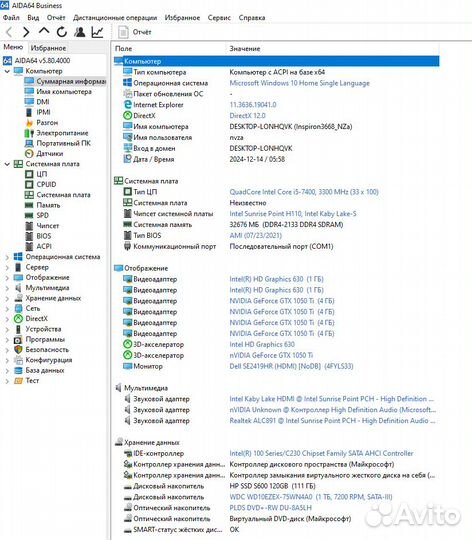This screenshot has width=472, height=540.
Task: Open the Сервис menu
Action: pyautogui.click(x=219, y=18)
